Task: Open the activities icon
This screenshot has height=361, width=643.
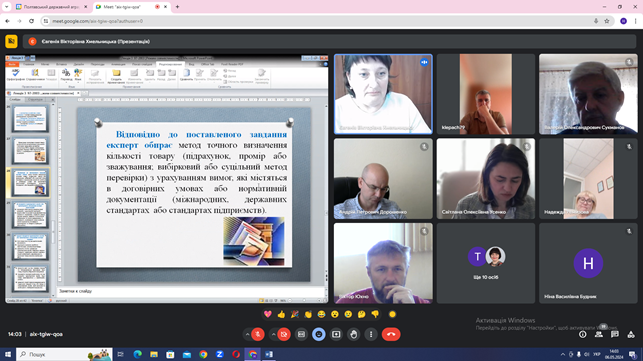Action: point(631,334)
